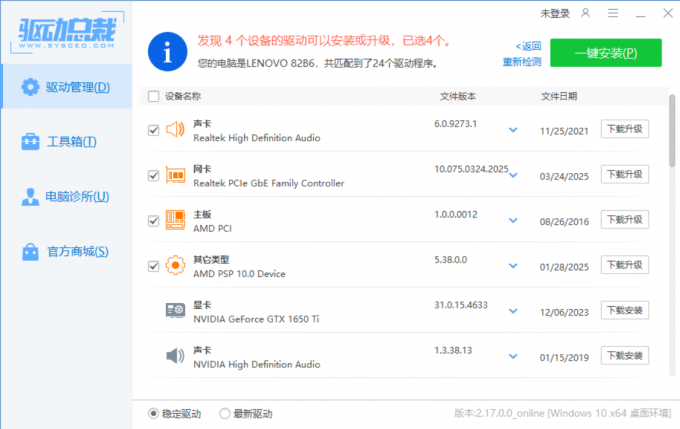The width and height of the screenshot is (680, 429).
Task: Click the <返回 link
Action: (x=528, y=46)
